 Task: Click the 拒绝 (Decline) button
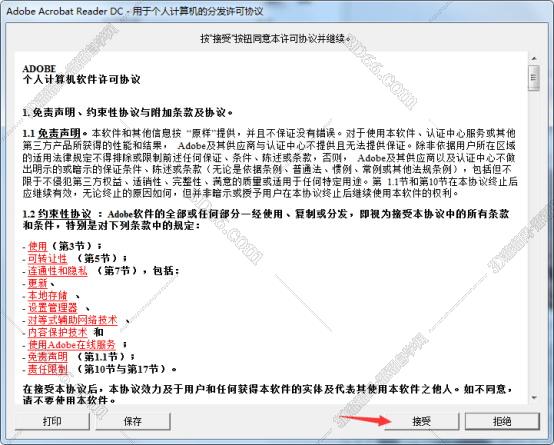click(502, 421)
